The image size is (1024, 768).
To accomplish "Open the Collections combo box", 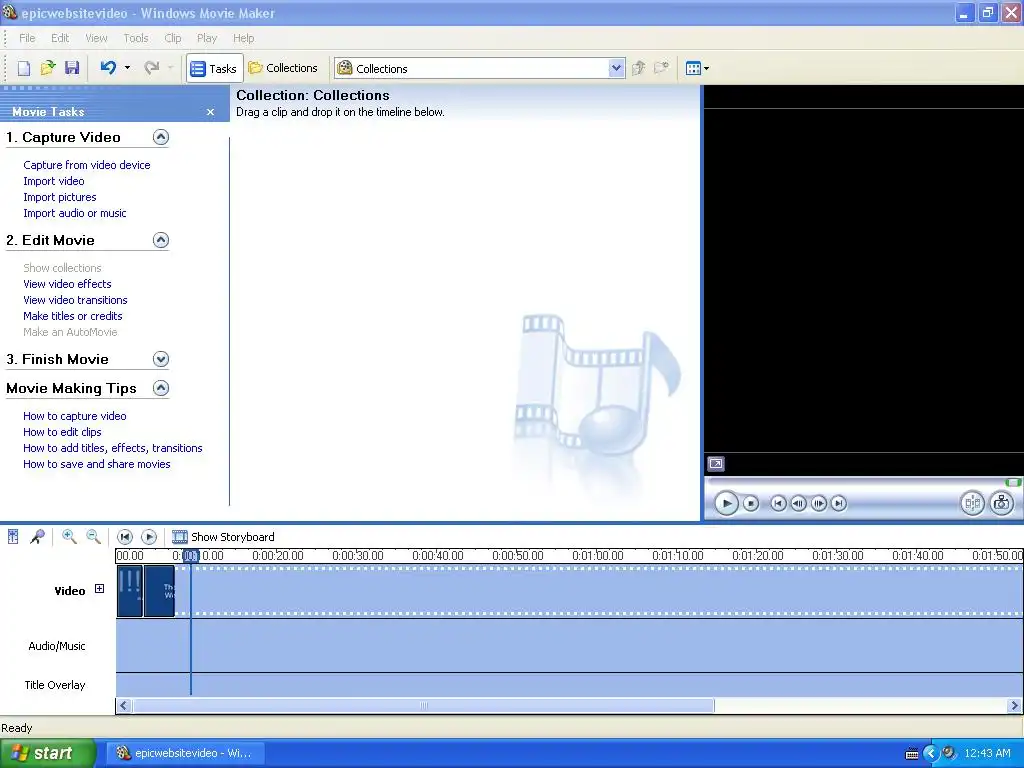I will tap(479, 68).
